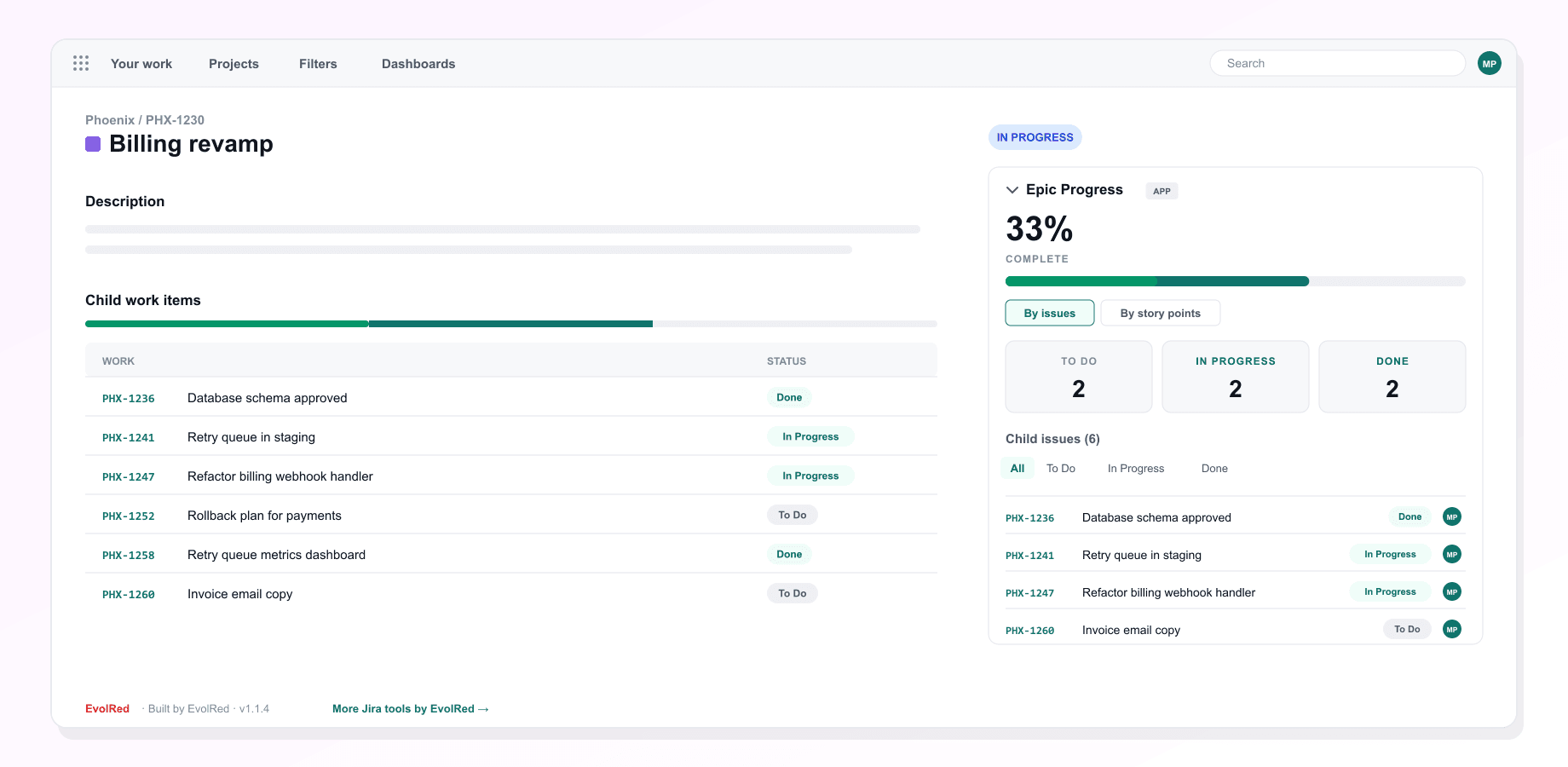Filter child issues by In Progress tab
Image resolution: width=1568 pixels, height=767 pixels.
click(x=1136, y=468)
